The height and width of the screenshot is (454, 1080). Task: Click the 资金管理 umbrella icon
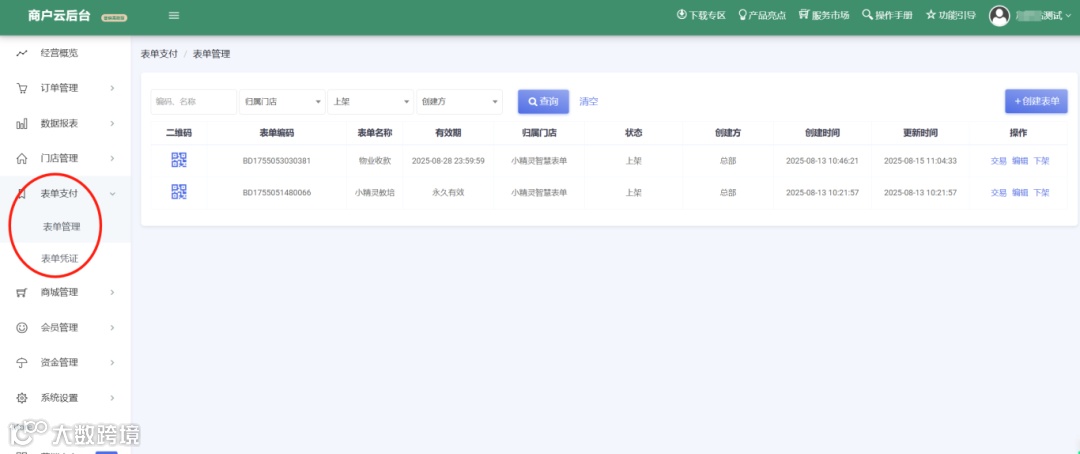21,363
